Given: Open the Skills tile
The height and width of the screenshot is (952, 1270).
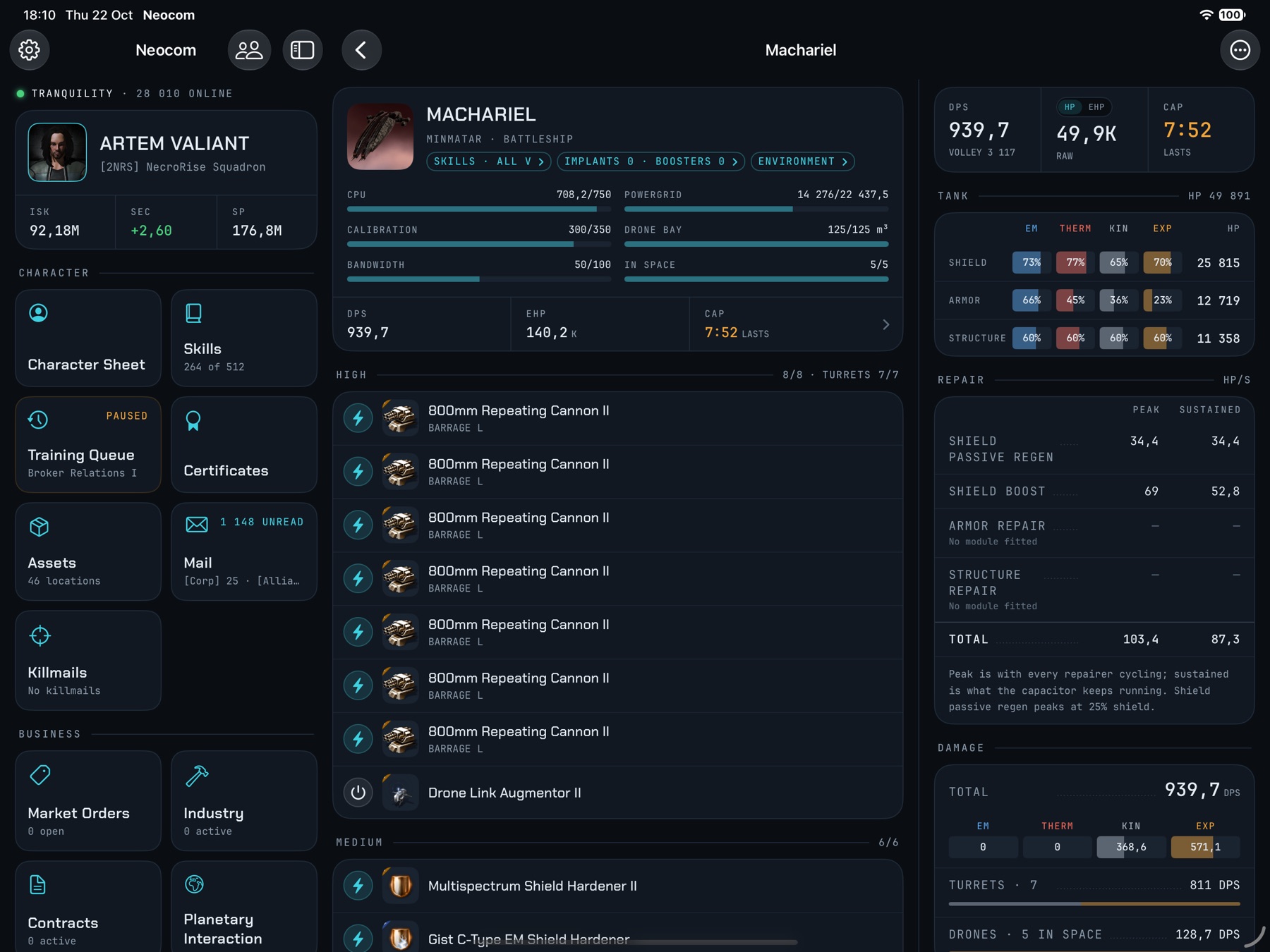Looking at the screenshot, I should tap(244, 338).
